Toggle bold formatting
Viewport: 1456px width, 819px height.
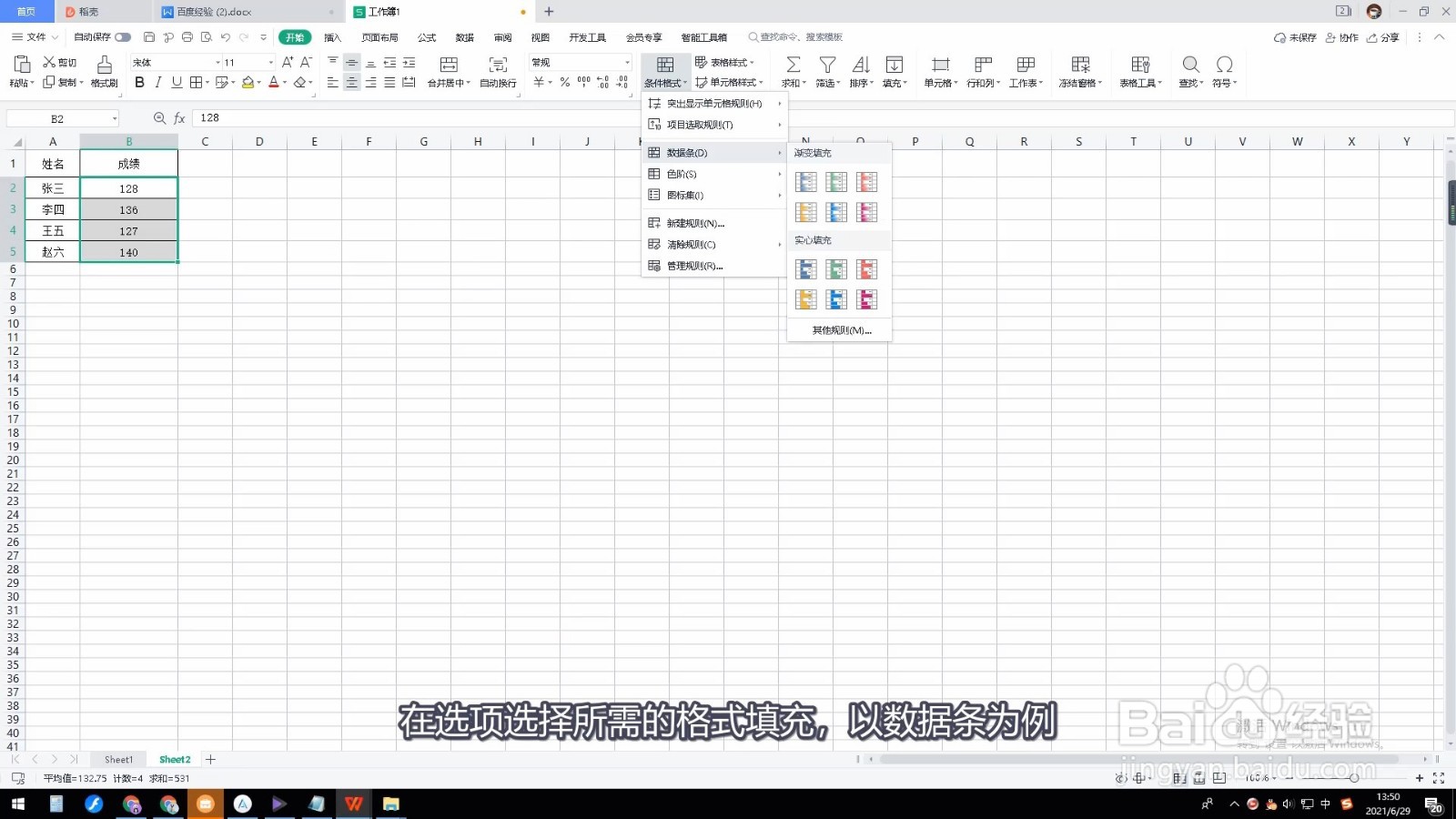click(x=139, y=82)
